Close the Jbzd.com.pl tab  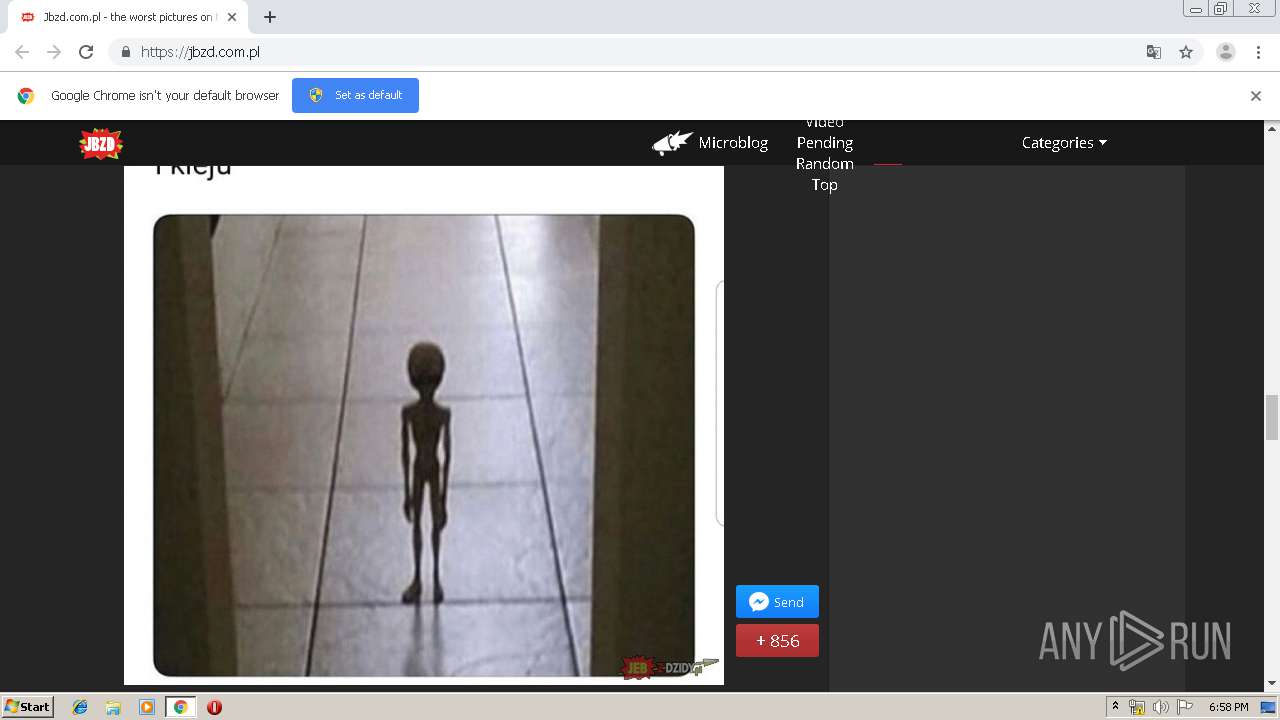click(233, 17)
